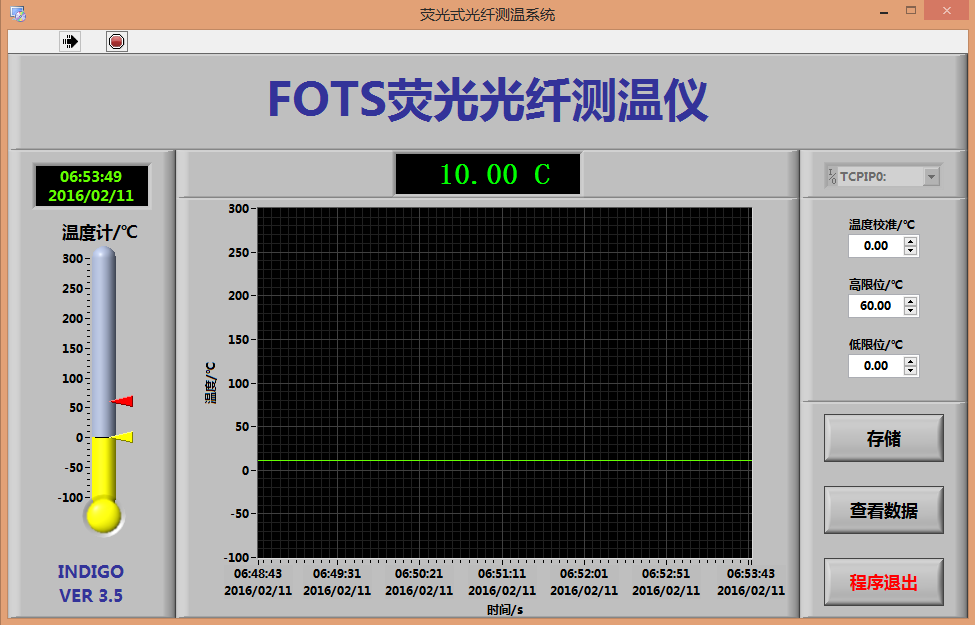Click the application icon in title bar
The width and height of the screenshot is (975, 625).
(x=18, y=14)
